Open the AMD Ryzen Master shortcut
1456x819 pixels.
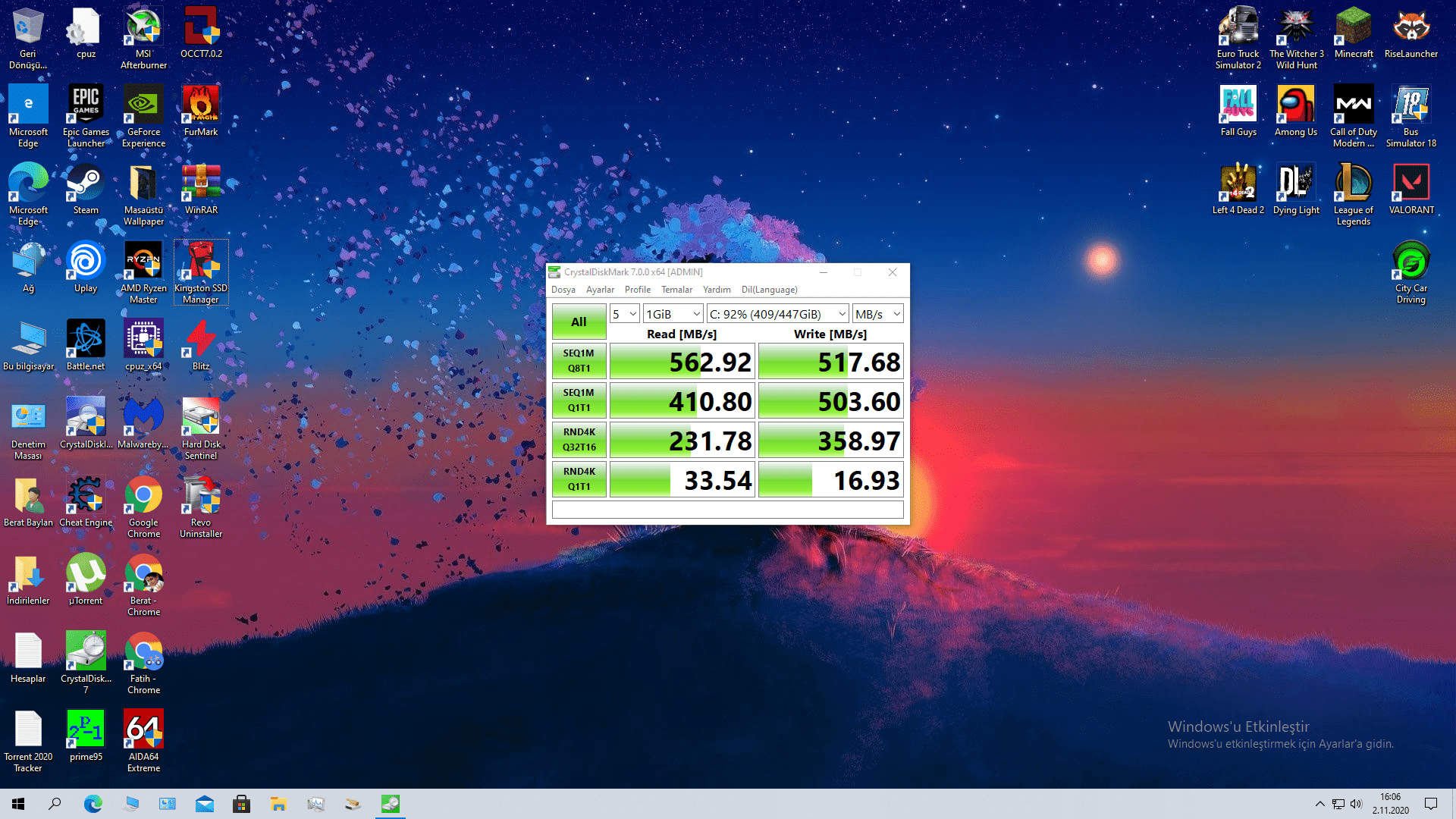tap(143, 262)
